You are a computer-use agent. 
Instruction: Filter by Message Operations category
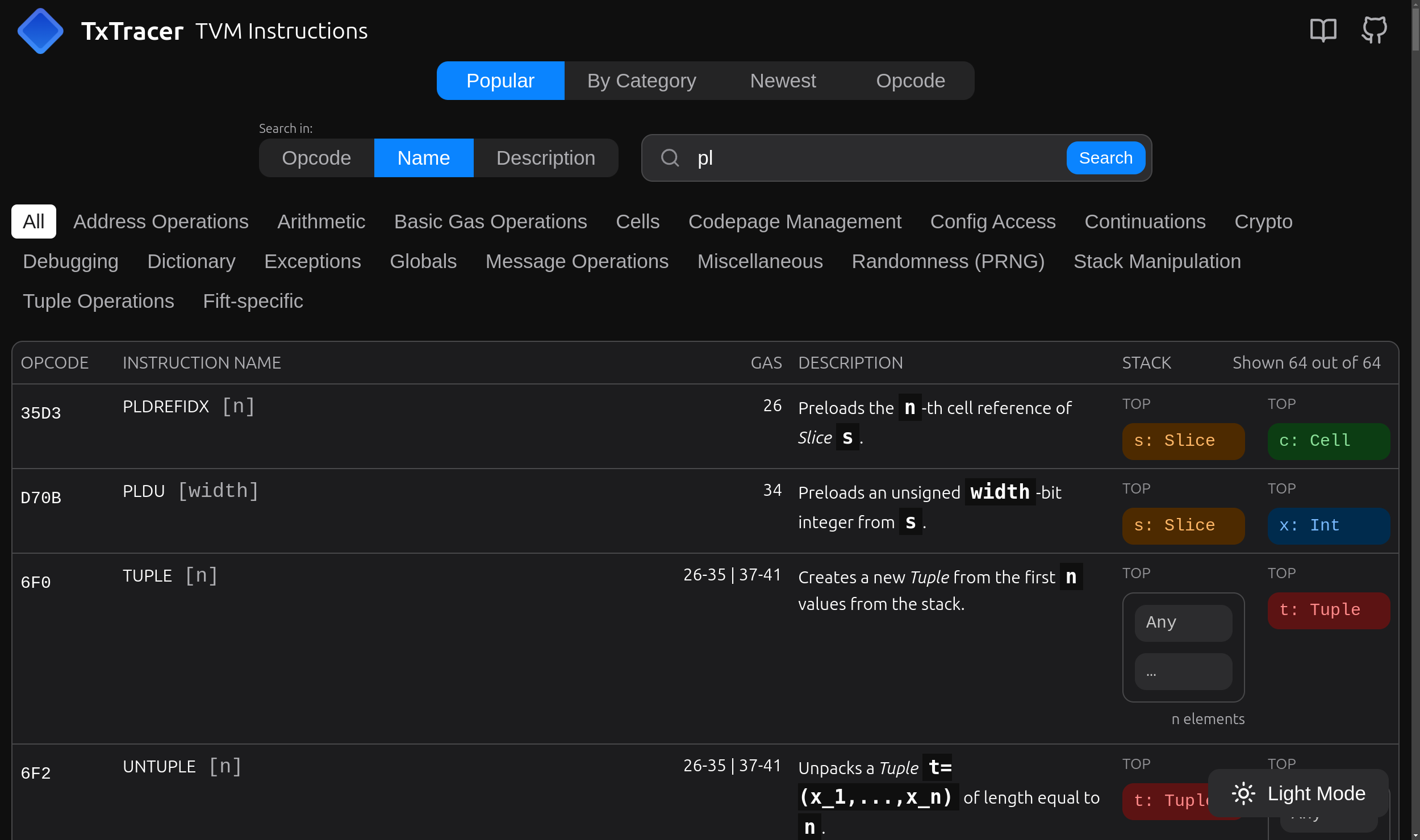pos(577,261)
